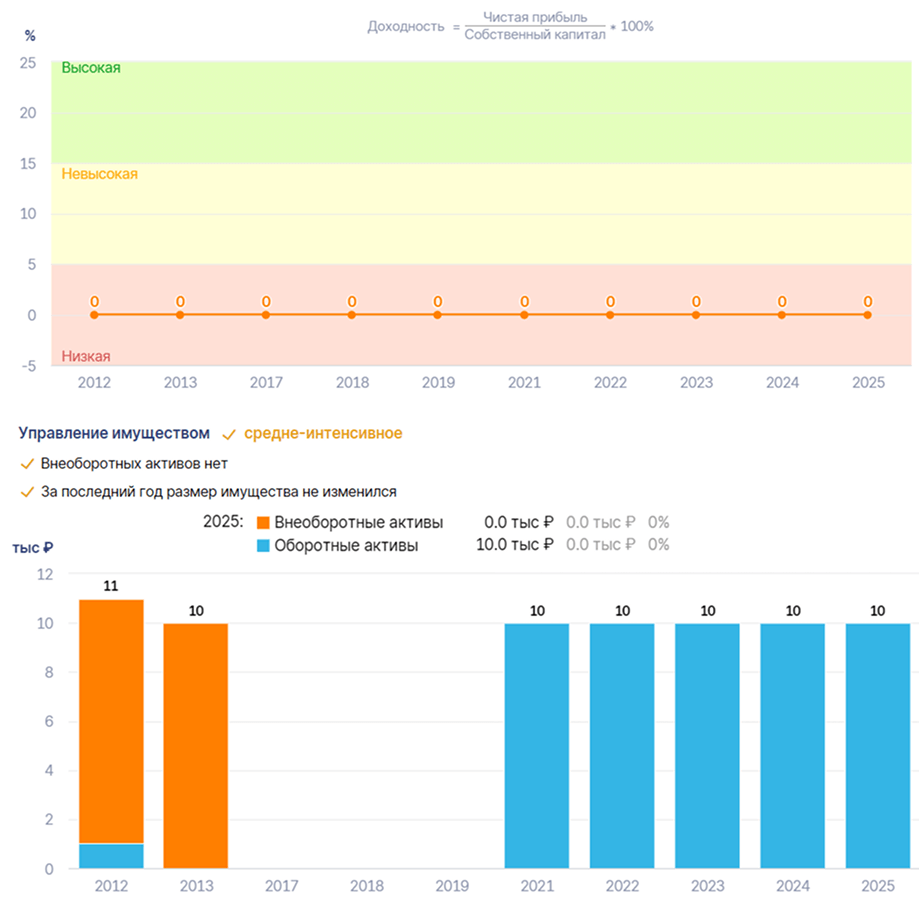Pick the 2019 marker on the orange line
Screen dimensions: 919x900
pos(438,315)
